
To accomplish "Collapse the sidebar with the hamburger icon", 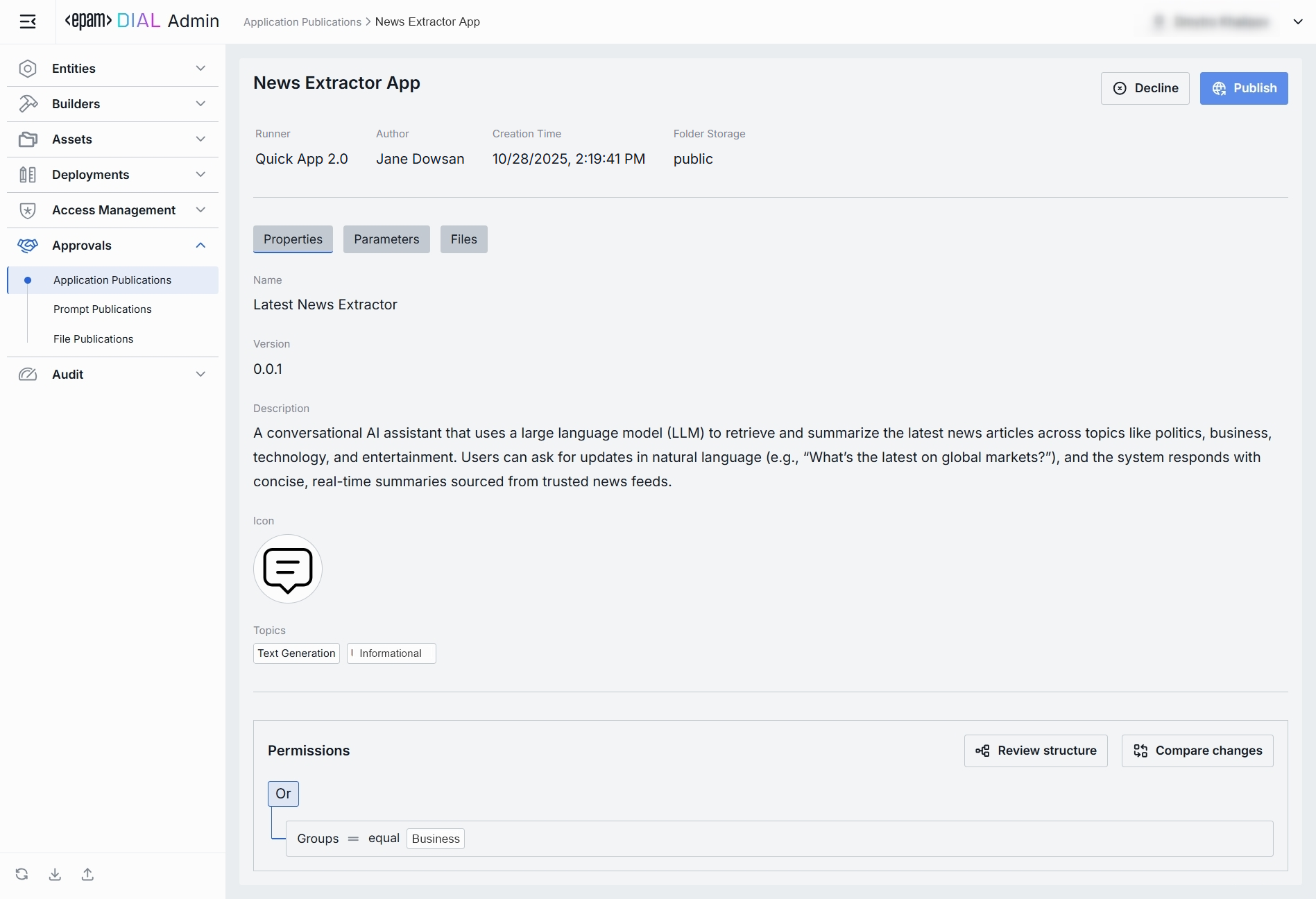I will click(28, 22).
